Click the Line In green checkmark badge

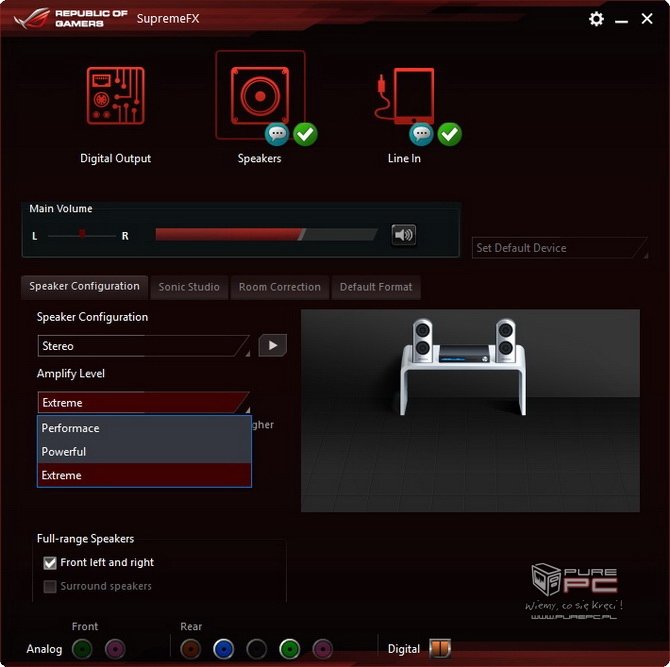[450, 134]
